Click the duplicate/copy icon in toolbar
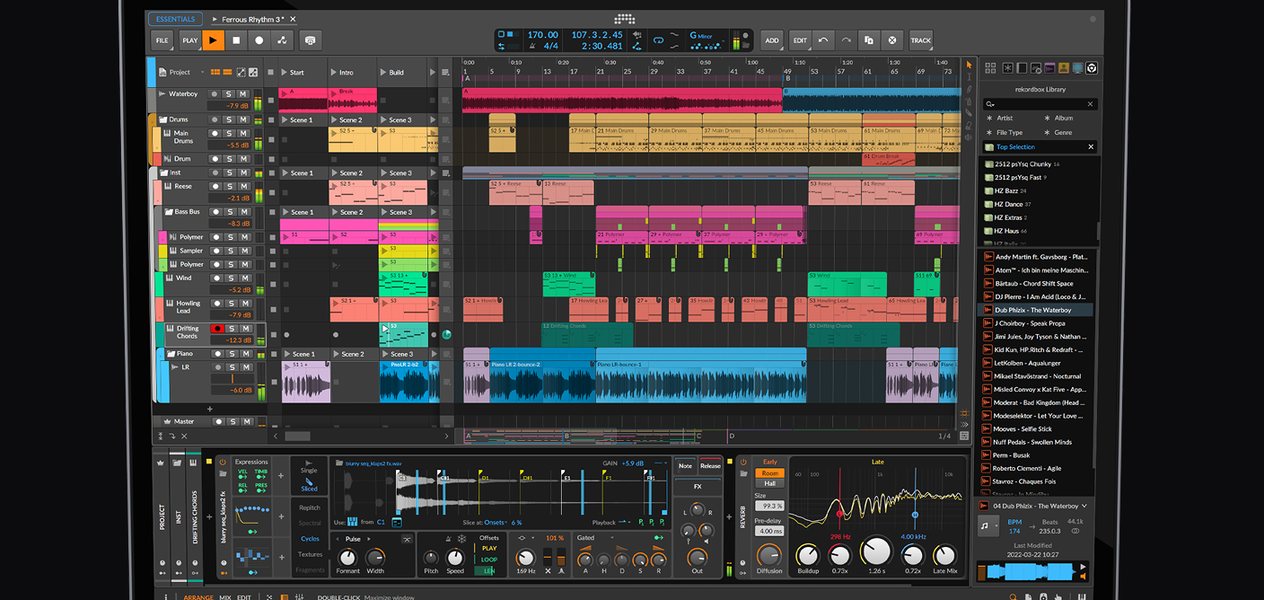Image resolution: width=1264 pixels, height=600 pixels. pyautogui.click(x=869, y=40)
